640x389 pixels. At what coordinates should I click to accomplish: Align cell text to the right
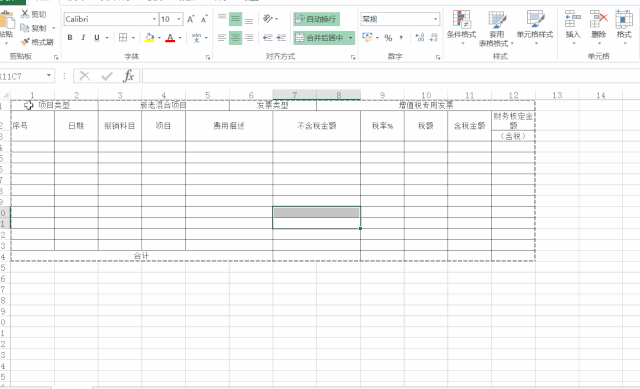point(249,38)
